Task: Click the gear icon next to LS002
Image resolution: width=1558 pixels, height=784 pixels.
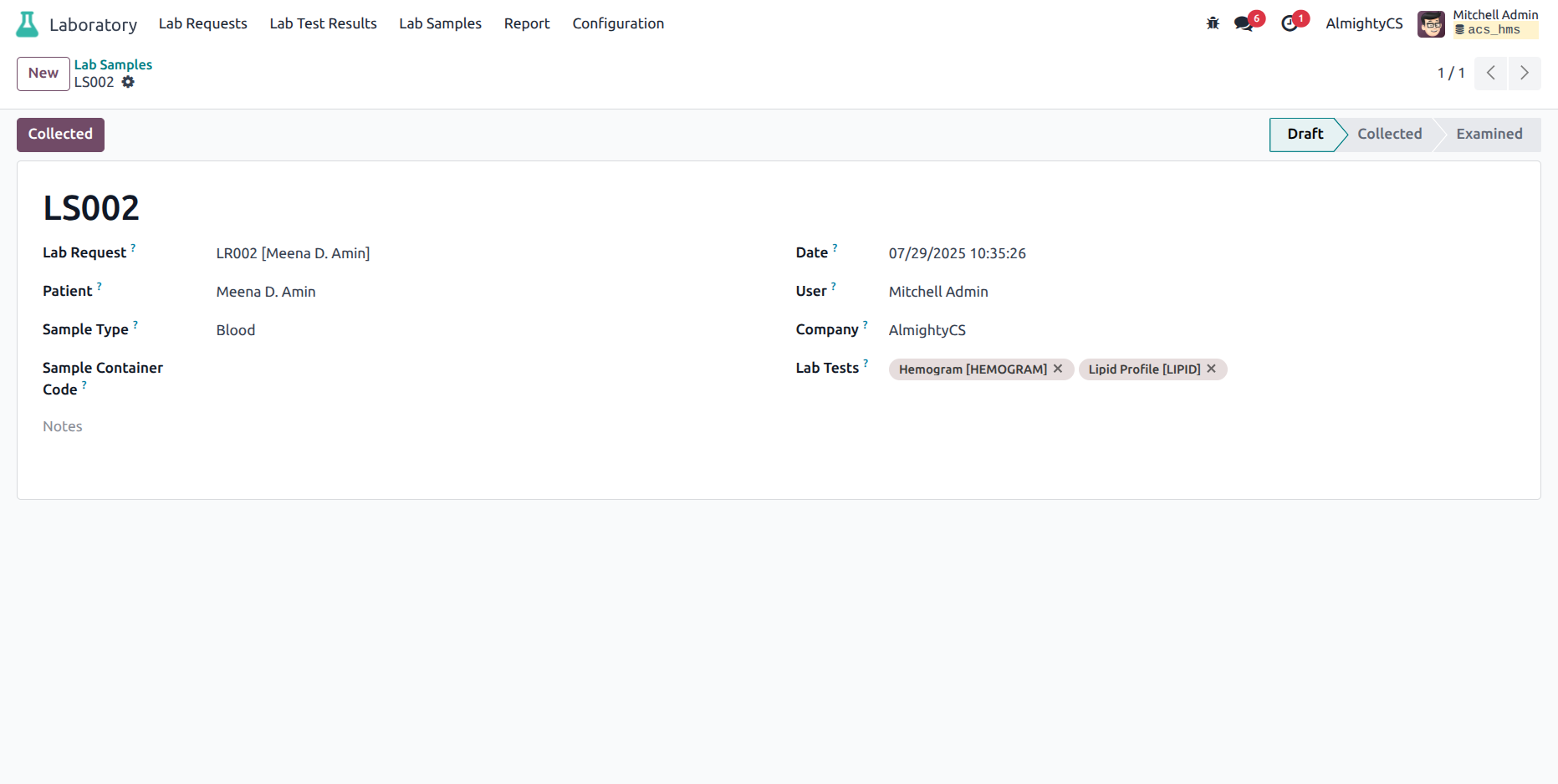Action: [x=128, y=82]
